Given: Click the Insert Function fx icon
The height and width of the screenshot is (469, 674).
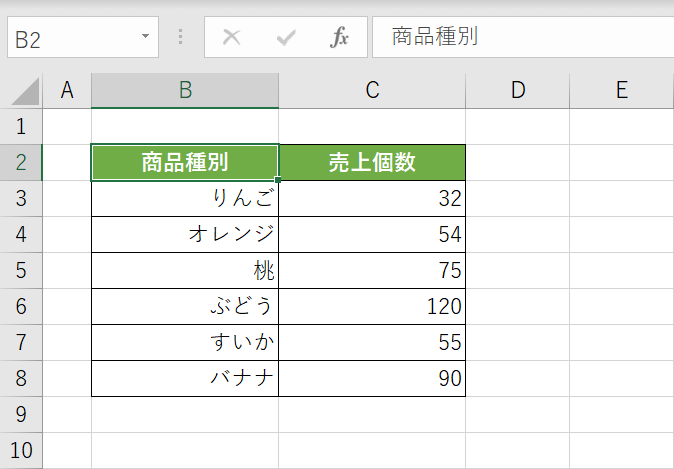Looking at the screenshot, I should [340, 38].
